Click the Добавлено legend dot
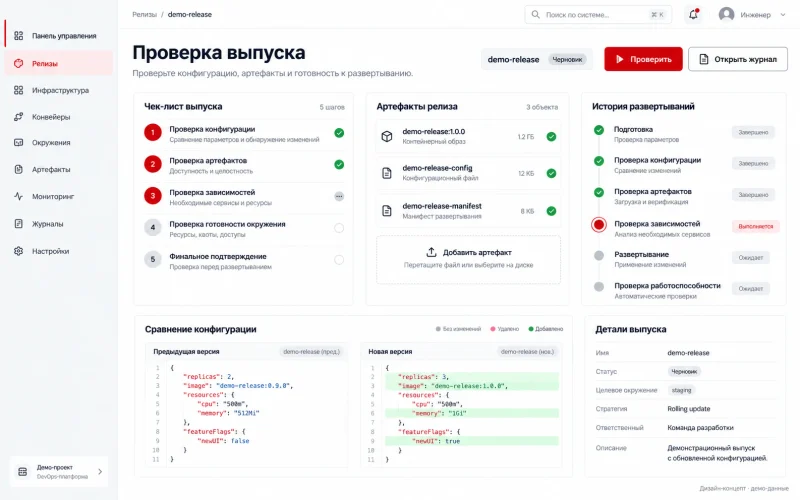The image size is (800, 500). click(x=531, y=329)
